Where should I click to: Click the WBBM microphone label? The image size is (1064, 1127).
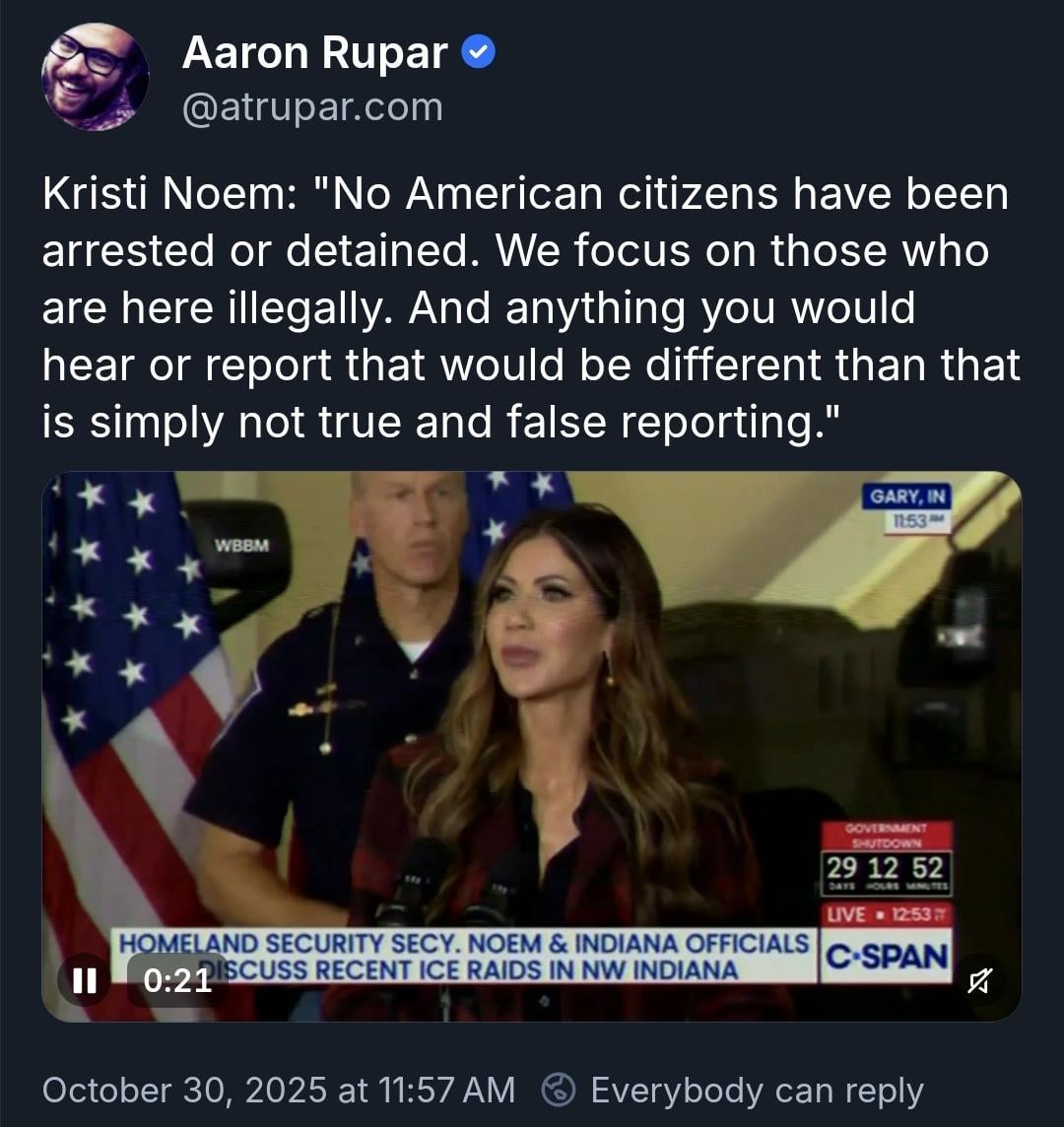click(241, 546)
